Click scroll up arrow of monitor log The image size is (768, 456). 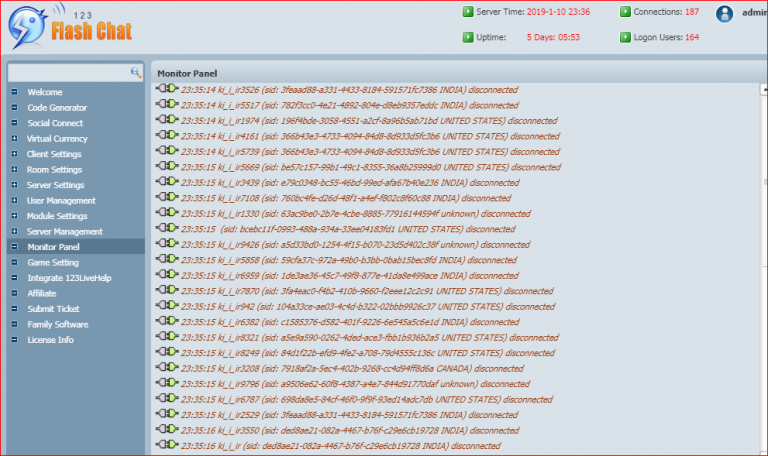(764, 90)
